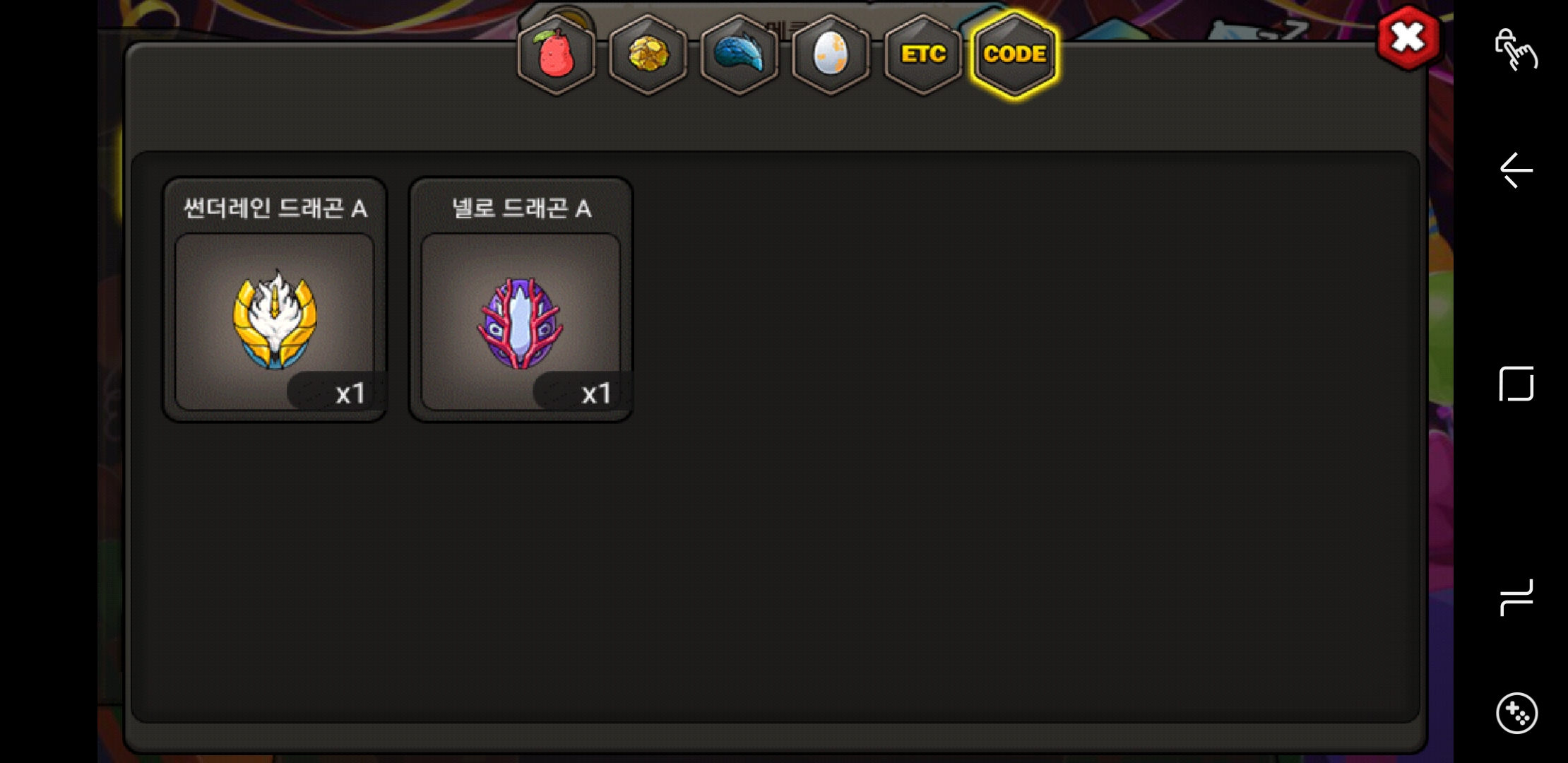Tap the system home square button

(x=1516, y=384)
